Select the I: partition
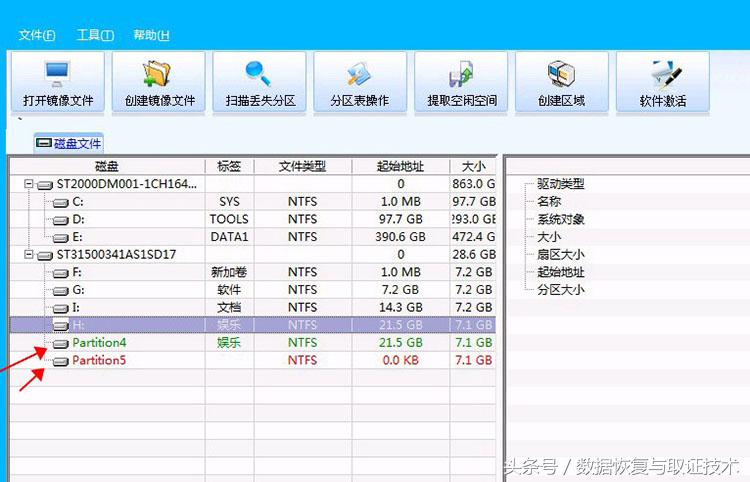Screen dimensions: 750x482 click(253, 307)
